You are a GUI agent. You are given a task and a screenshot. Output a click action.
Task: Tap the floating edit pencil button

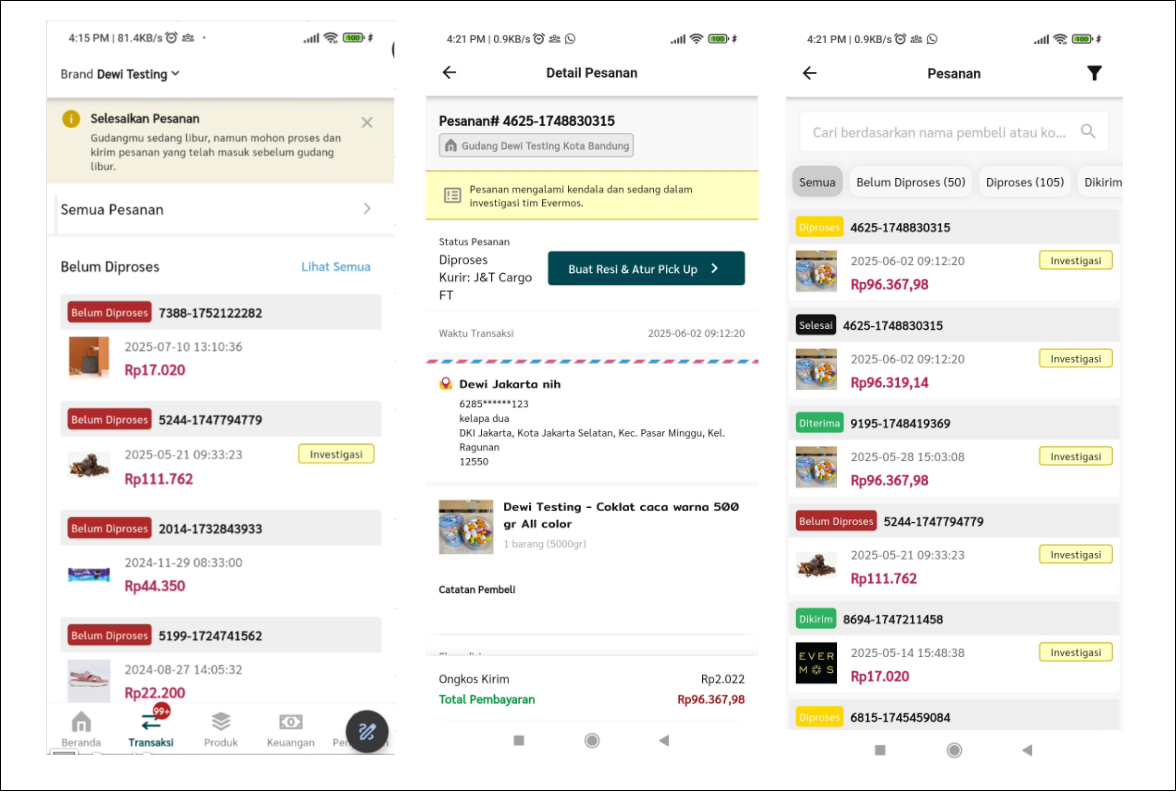click(367, 731)
